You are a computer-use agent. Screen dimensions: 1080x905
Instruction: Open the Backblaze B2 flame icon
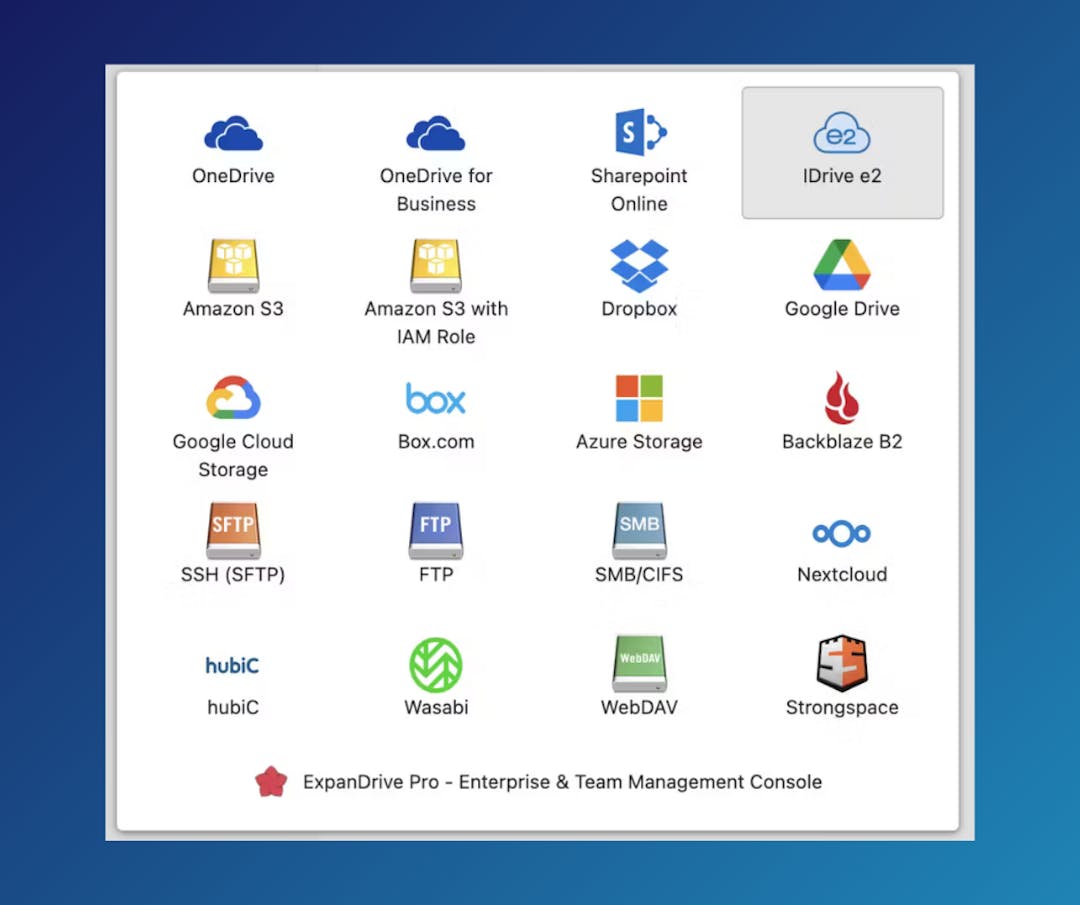841,404
